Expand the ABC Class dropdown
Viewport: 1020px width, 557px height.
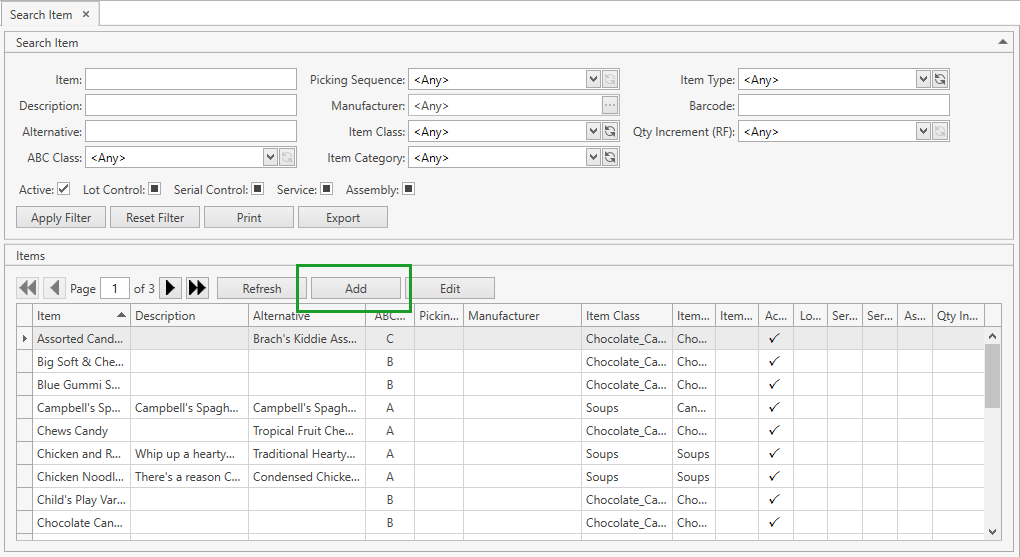pyautogui.click(x=270, y=157)
